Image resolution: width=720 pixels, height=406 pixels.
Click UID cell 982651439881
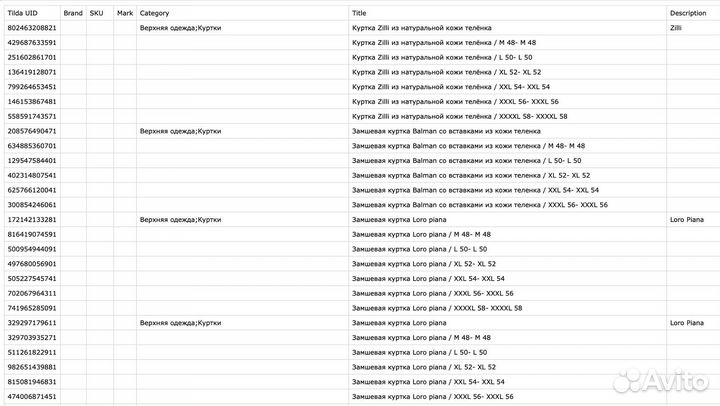coord(32,367)
